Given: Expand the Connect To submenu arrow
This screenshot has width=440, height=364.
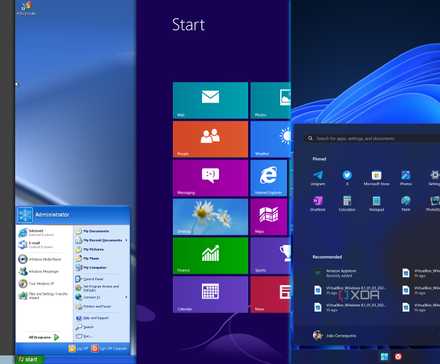Looking at the screenshot, I should 126,297.
